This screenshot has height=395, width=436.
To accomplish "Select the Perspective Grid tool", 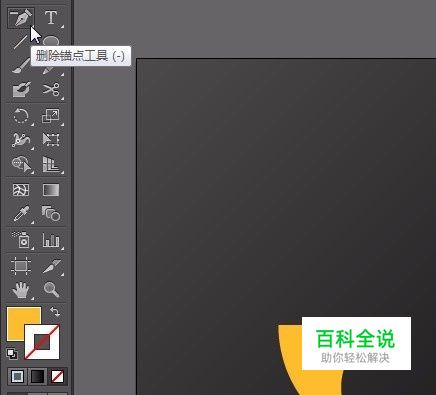I will 51,164.
